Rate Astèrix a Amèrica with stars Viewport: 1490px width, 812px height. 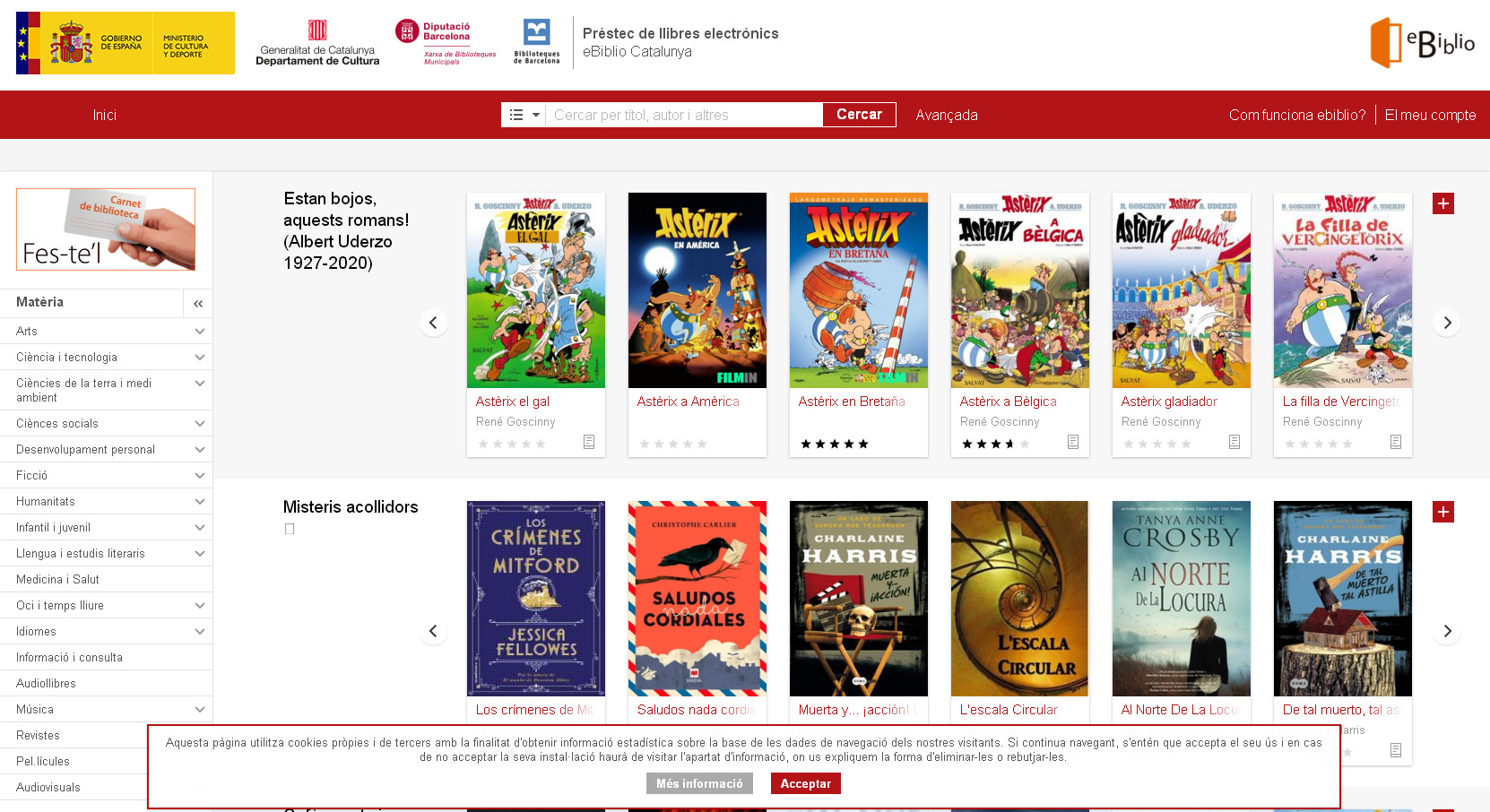pyautogui.click(x=673, y=444)
